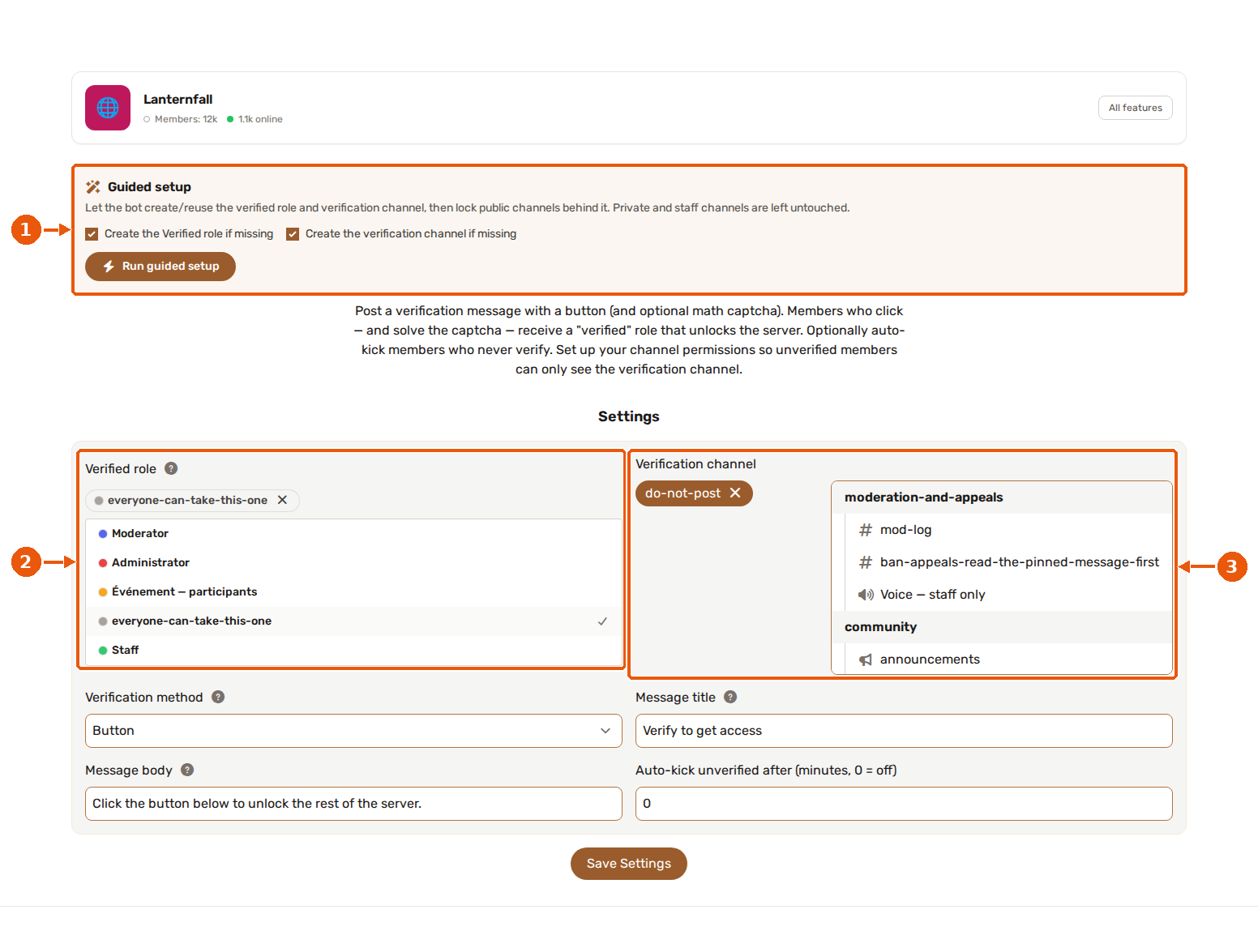Toggle Create the verification channel if missing
The image size is (1258, 952).
click(x=293, y=234)
